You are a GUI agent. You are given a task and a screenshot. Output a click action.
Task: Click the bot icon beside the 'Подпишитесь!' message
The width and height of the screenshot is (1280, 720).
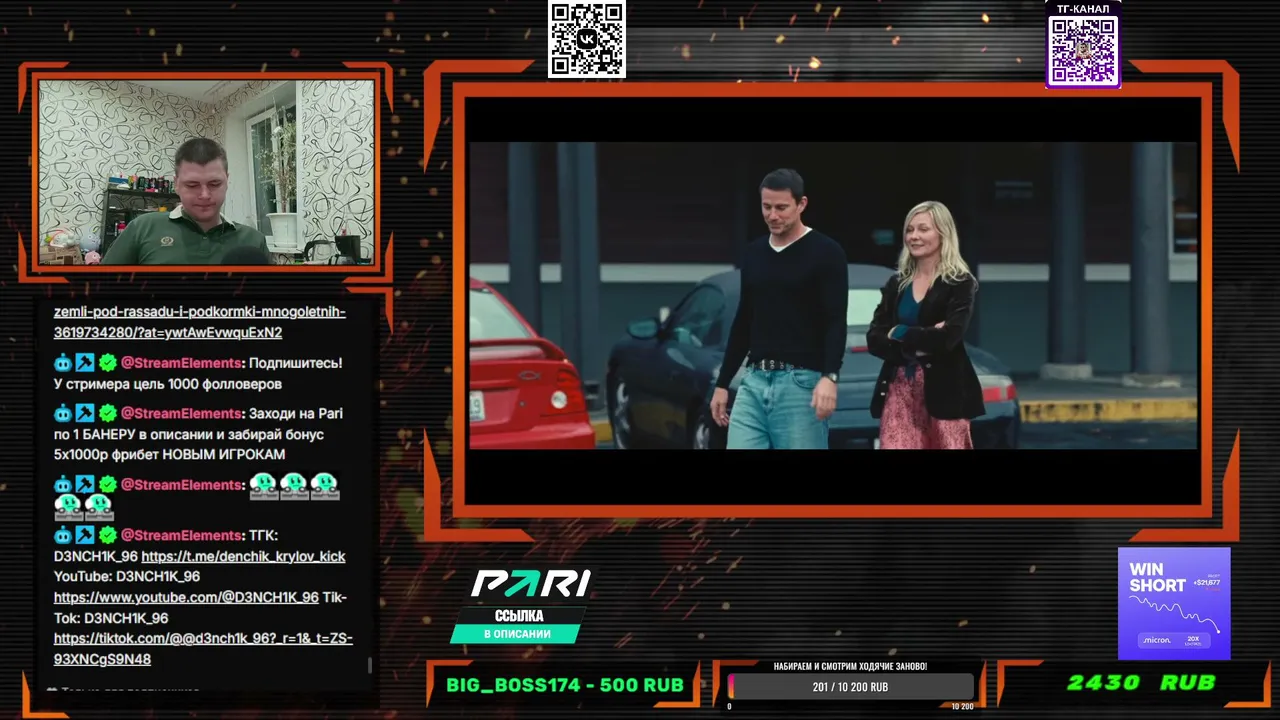(63, 363)
